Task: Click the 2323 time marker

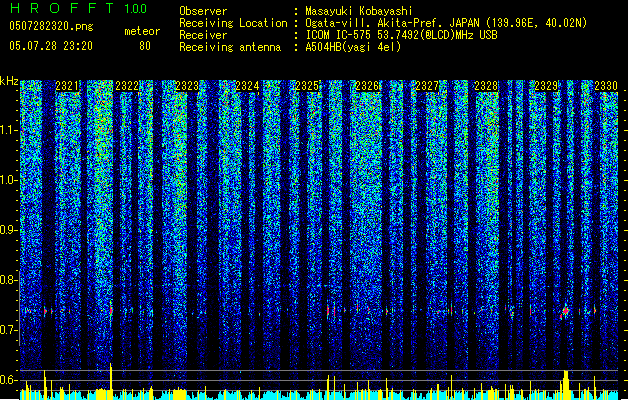Action: (x=187, y=86)
